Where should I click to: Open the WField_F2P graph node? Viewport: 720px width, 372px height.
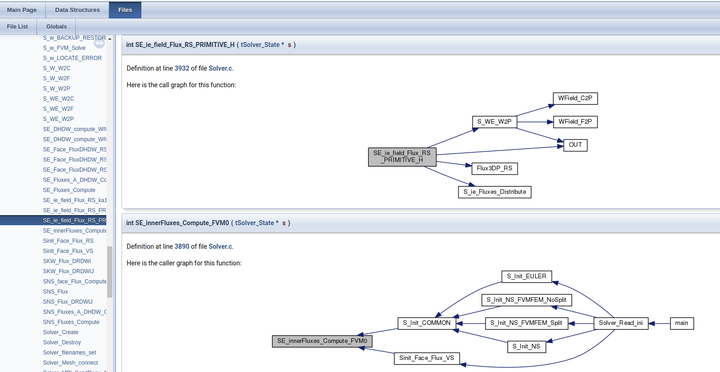575,122
